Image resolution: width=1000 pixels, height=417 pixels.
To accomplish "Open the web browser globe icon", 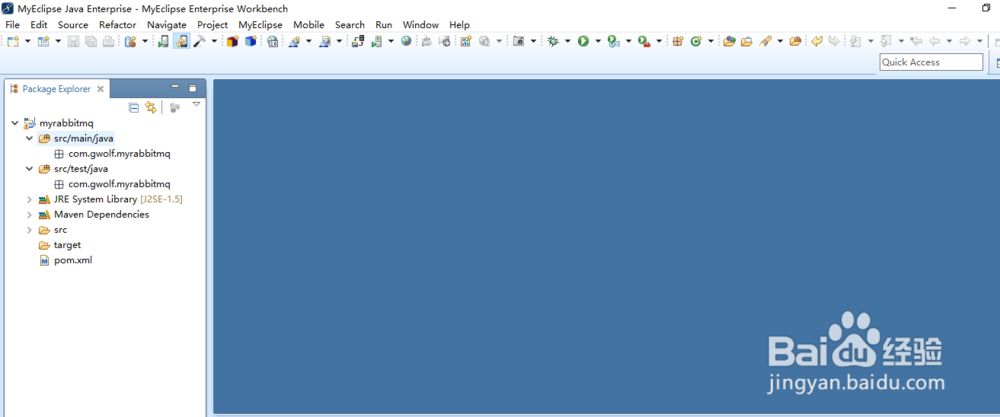I will point(406,41).
